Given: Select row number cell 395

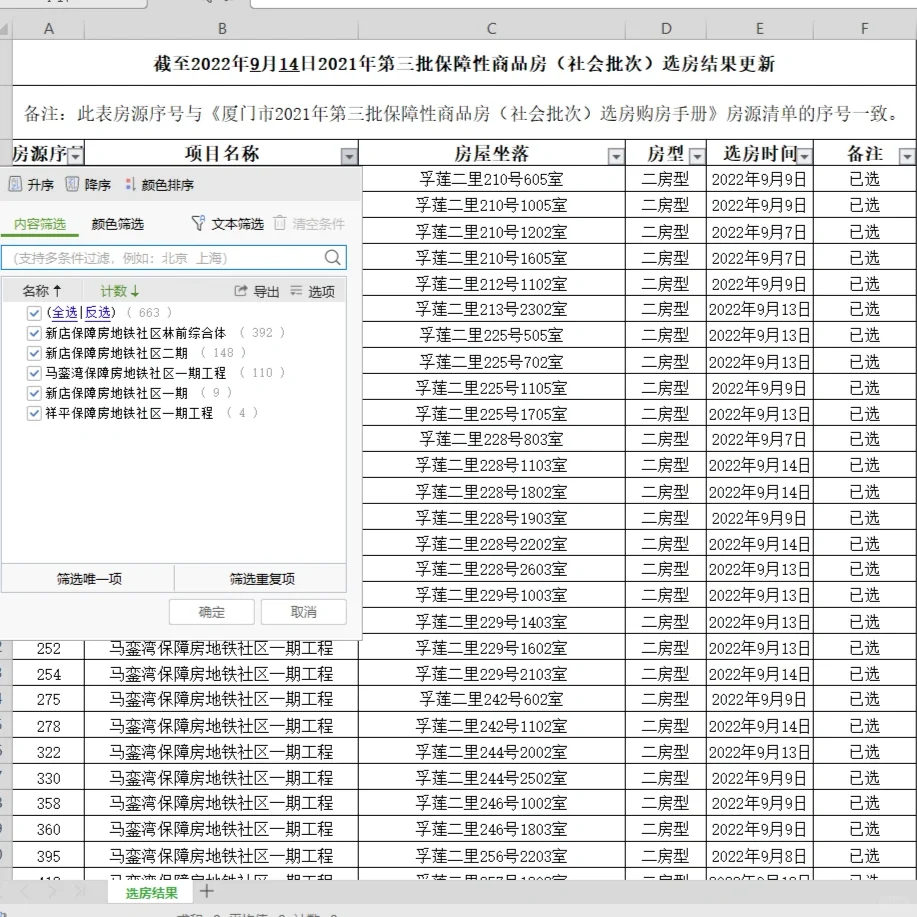Looking at the screenshot, I should (x=49, y=857).
